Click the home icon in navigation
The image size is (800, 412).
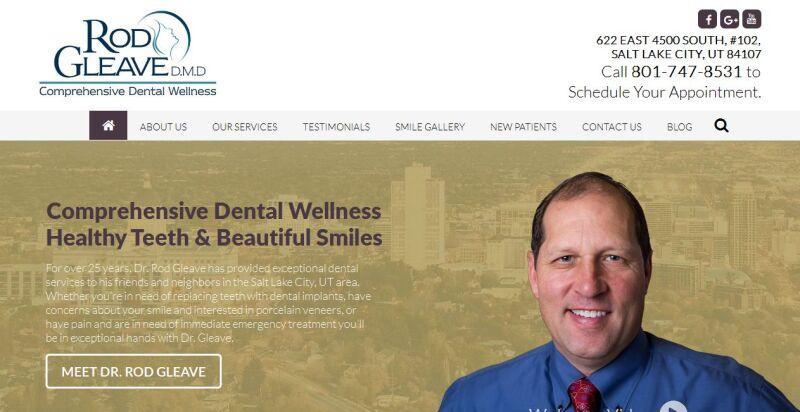point(108,125)
